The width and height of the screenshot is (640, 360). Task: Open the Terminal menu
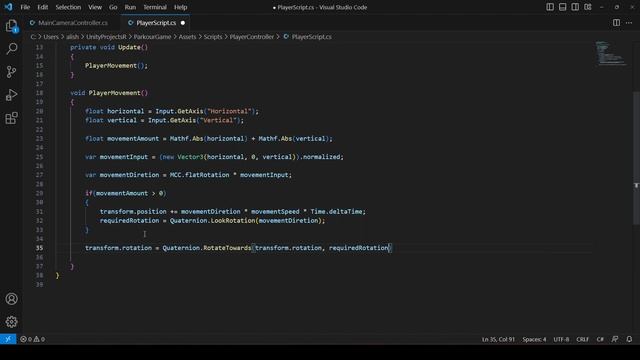click(155, 7)
